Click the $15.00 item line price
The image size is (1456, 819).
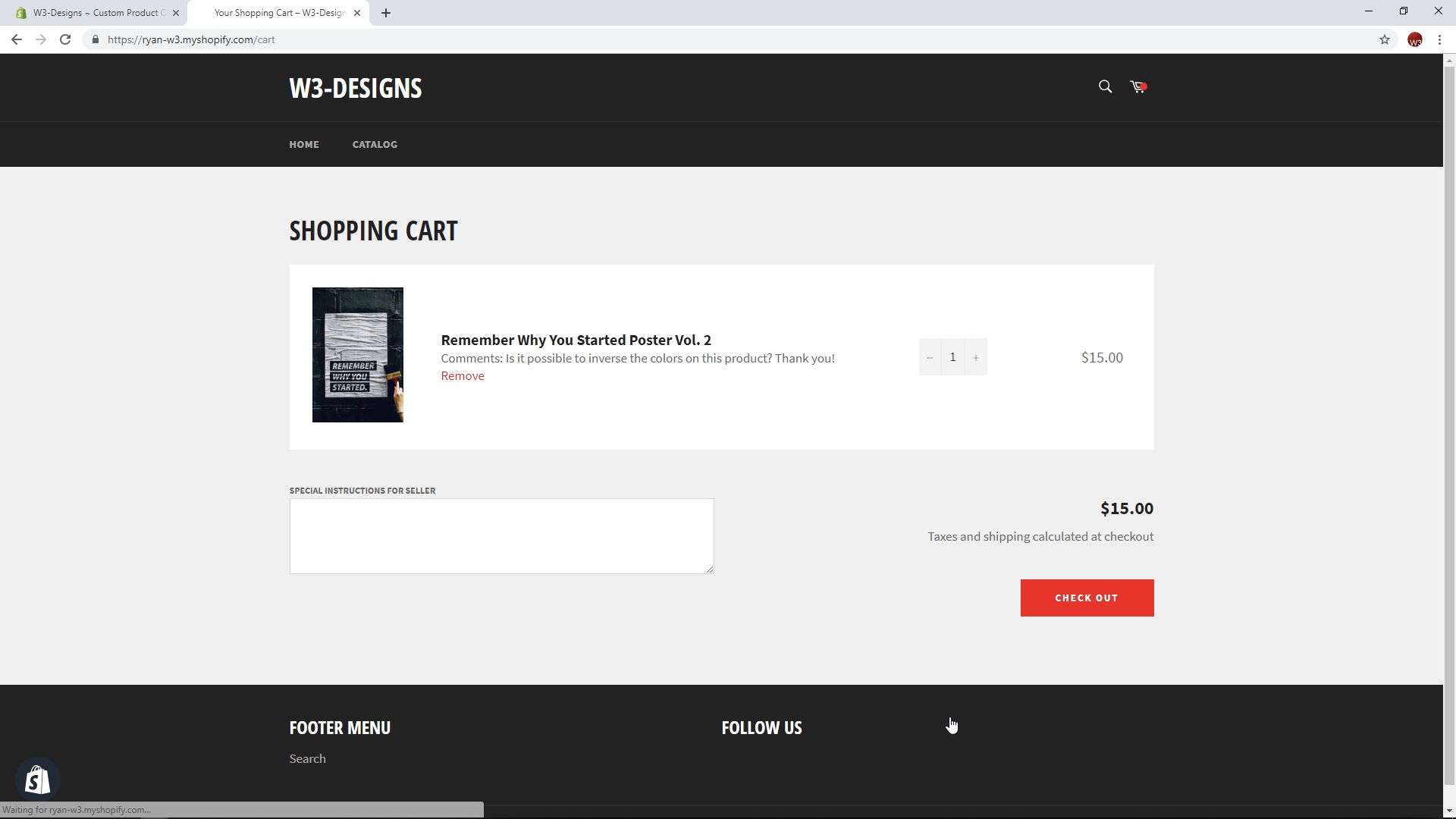point(1102,358)
